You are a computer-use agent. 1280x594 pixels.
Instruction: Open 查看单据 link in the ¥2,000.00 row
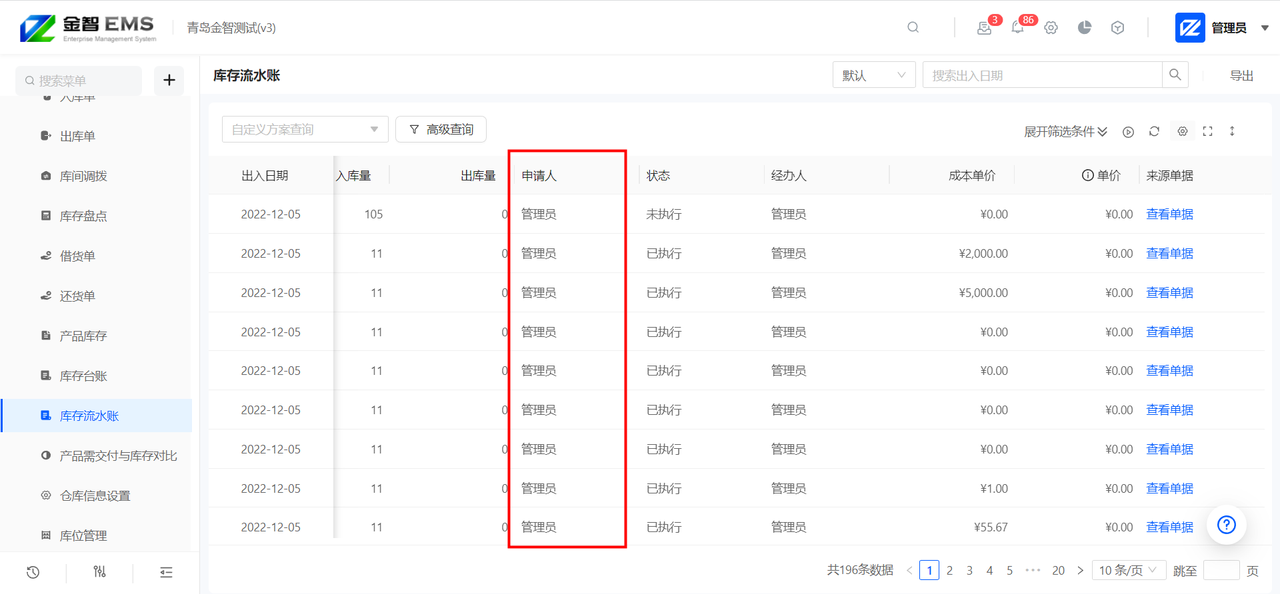[1169, 253]
